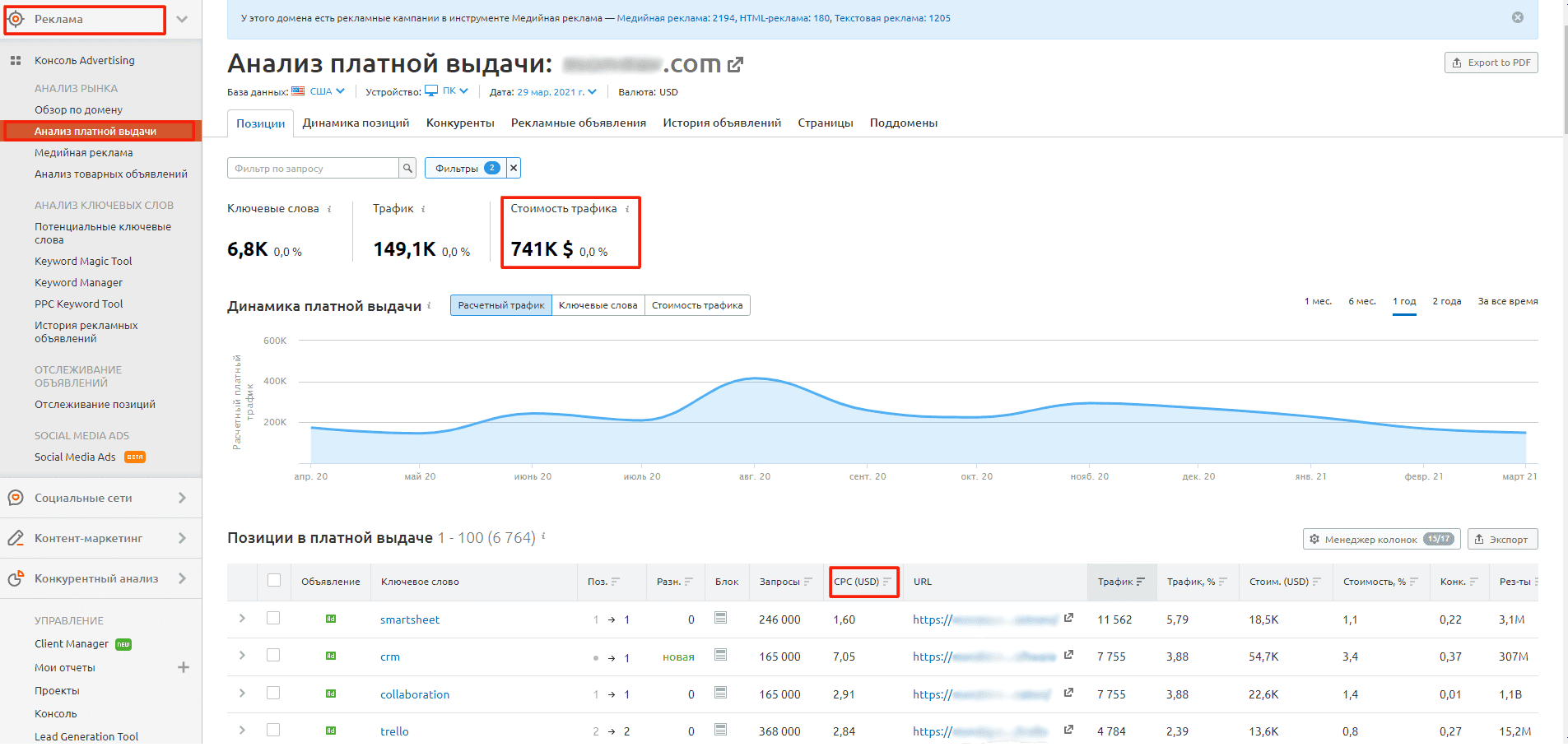Close the blue media advertising notification banner
Viewport: 1568px width, 747px height.
1518,17
